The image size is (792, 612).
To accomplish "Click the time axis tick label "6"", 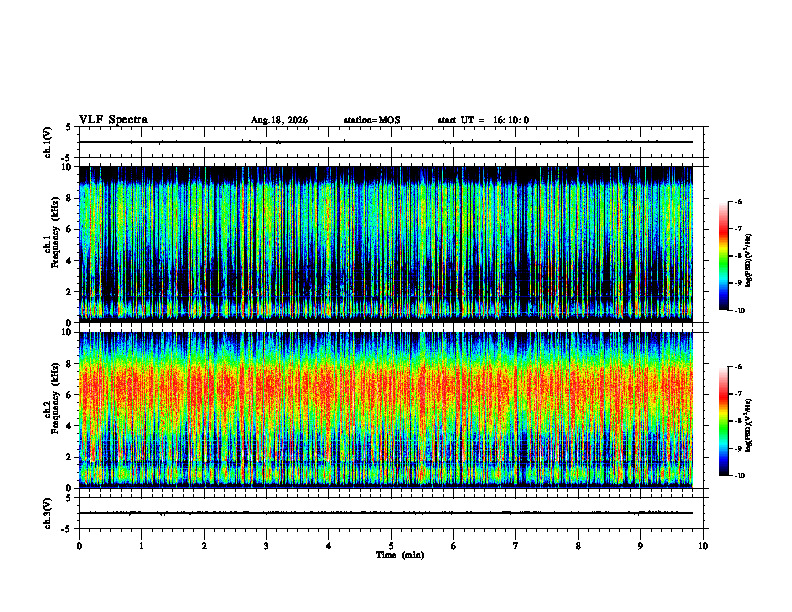I will [x=454, y=546].
